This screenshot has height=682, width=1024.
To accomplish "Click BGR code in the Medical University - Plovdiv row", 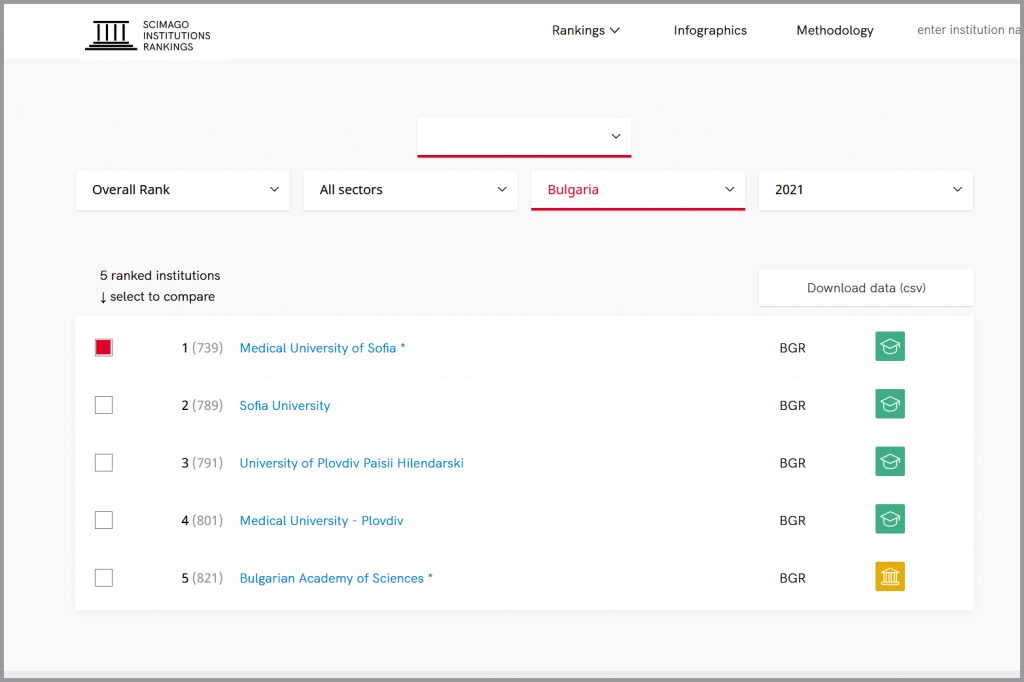I will (x=792, y=521).
